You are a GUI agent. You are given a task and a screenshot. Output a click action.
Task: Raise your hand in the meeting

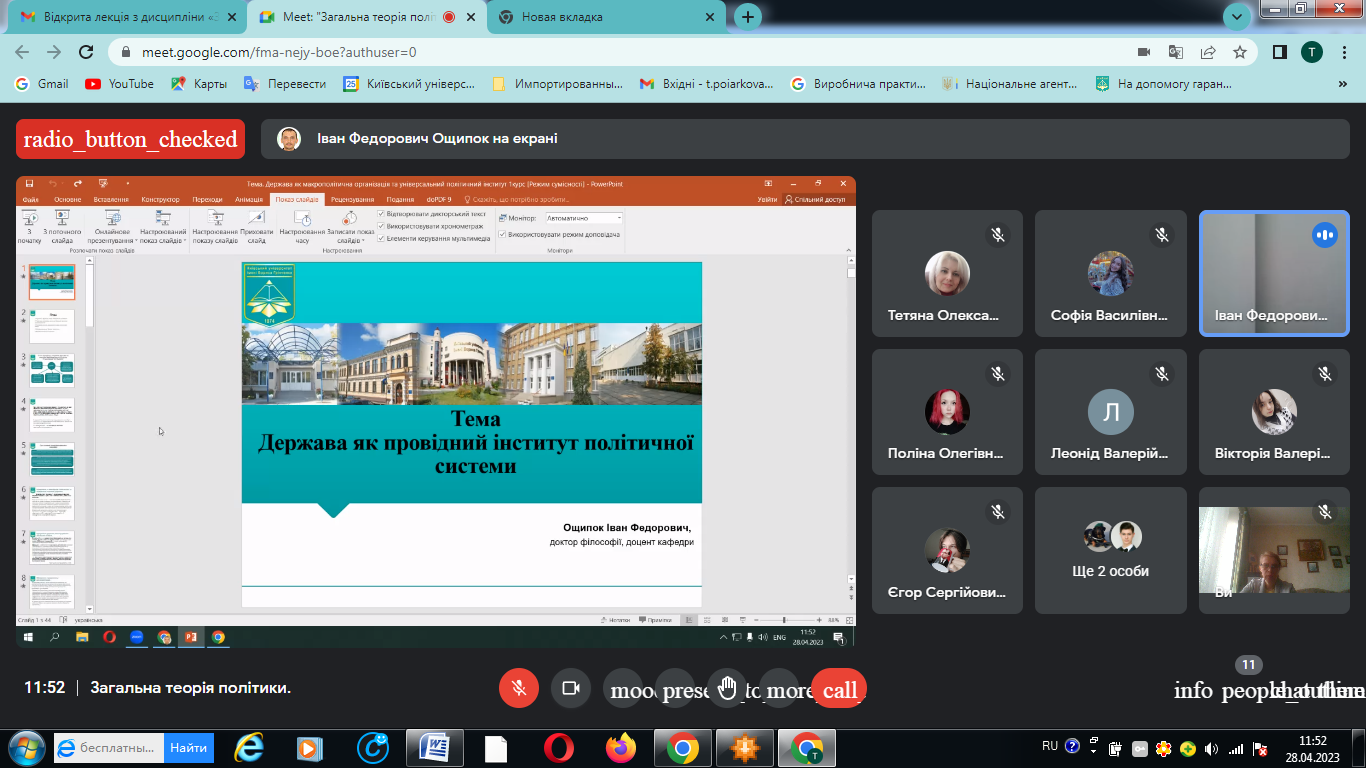pos(728,688)
